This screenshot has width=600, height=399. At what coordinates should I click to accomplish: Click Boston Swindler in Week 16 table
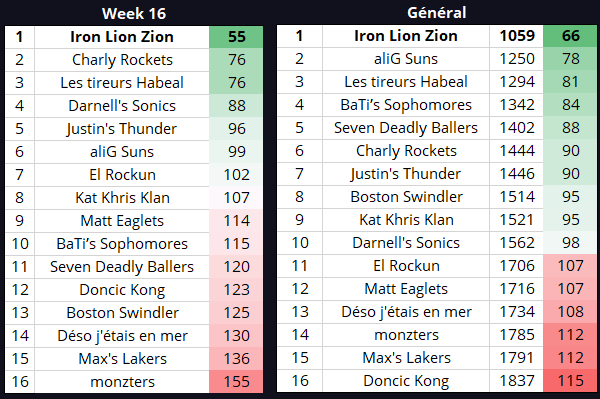pos(122,313)
